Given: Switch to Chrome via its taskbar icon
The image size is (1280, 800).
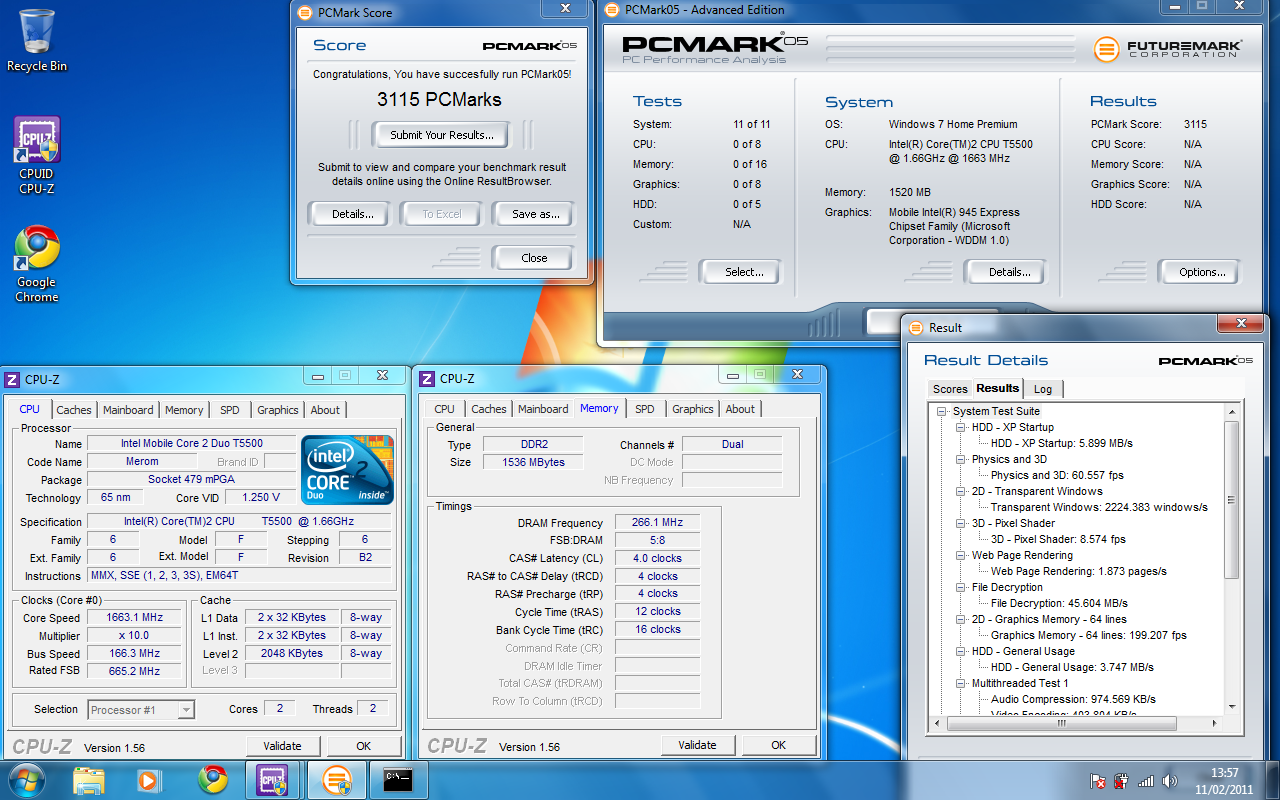Looking at the screenshot, I should pos(212,780).
